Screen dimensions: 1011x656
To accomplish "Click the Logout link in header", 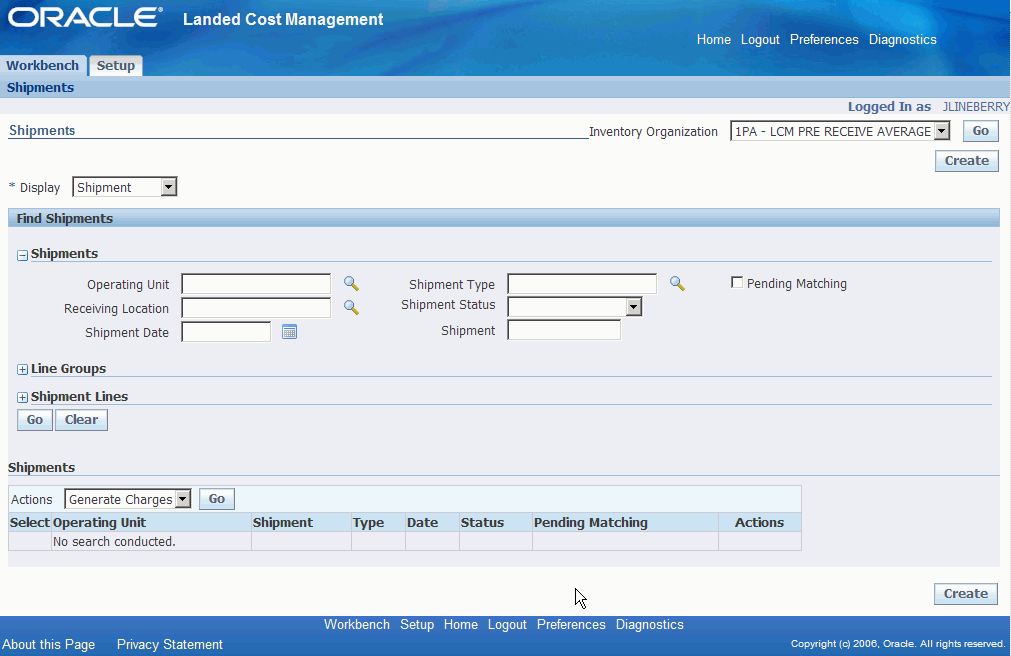I will pyautogui.click(x=760, y=39).
